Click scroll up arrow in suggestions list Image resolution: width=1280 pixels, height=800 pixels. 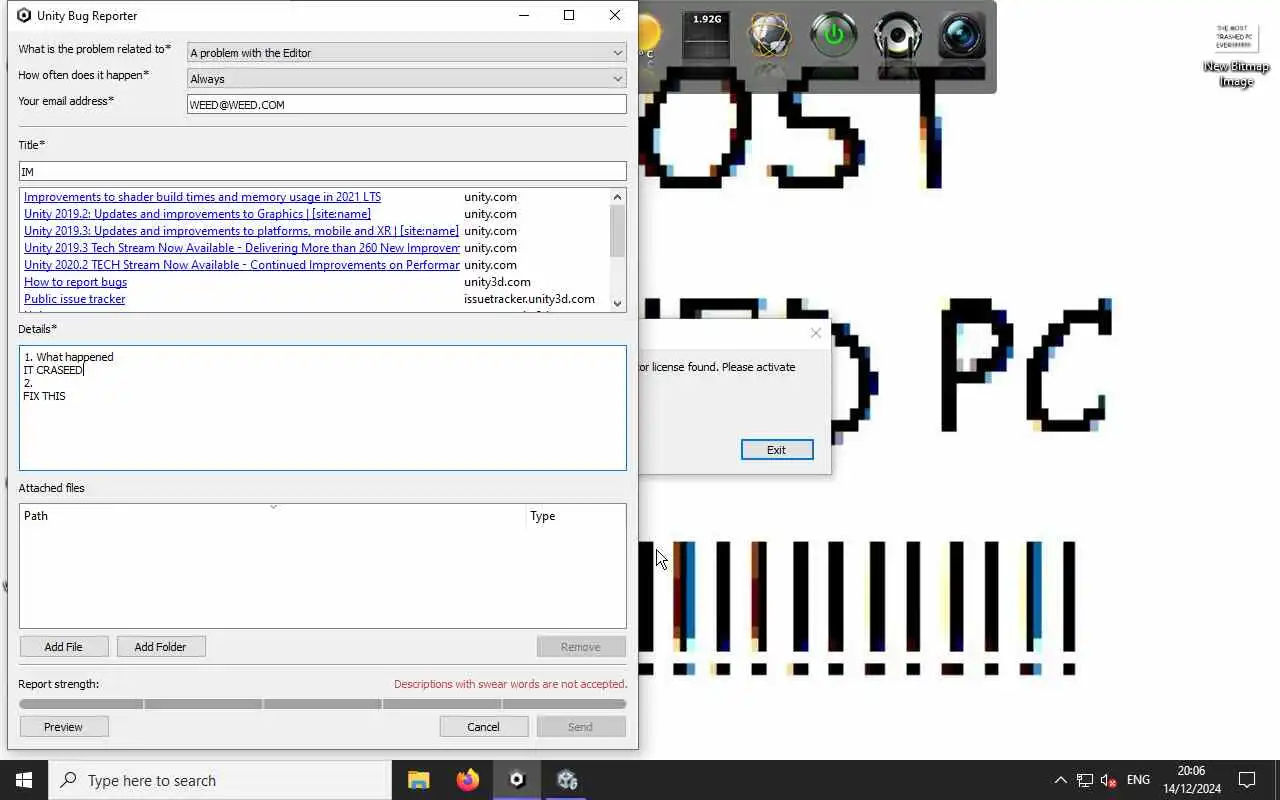click(x=617, y=197)
